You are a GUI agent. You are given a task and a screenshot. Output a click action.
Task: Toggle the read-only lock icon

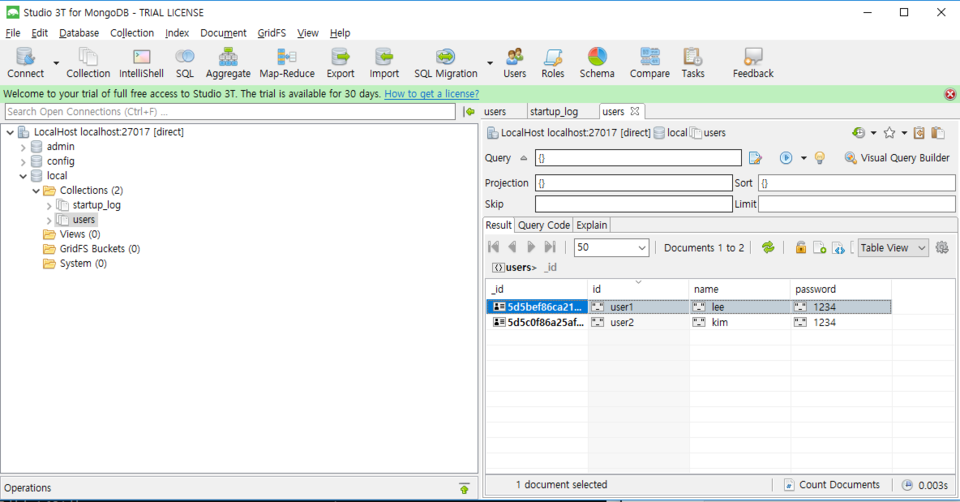[800, 247]
